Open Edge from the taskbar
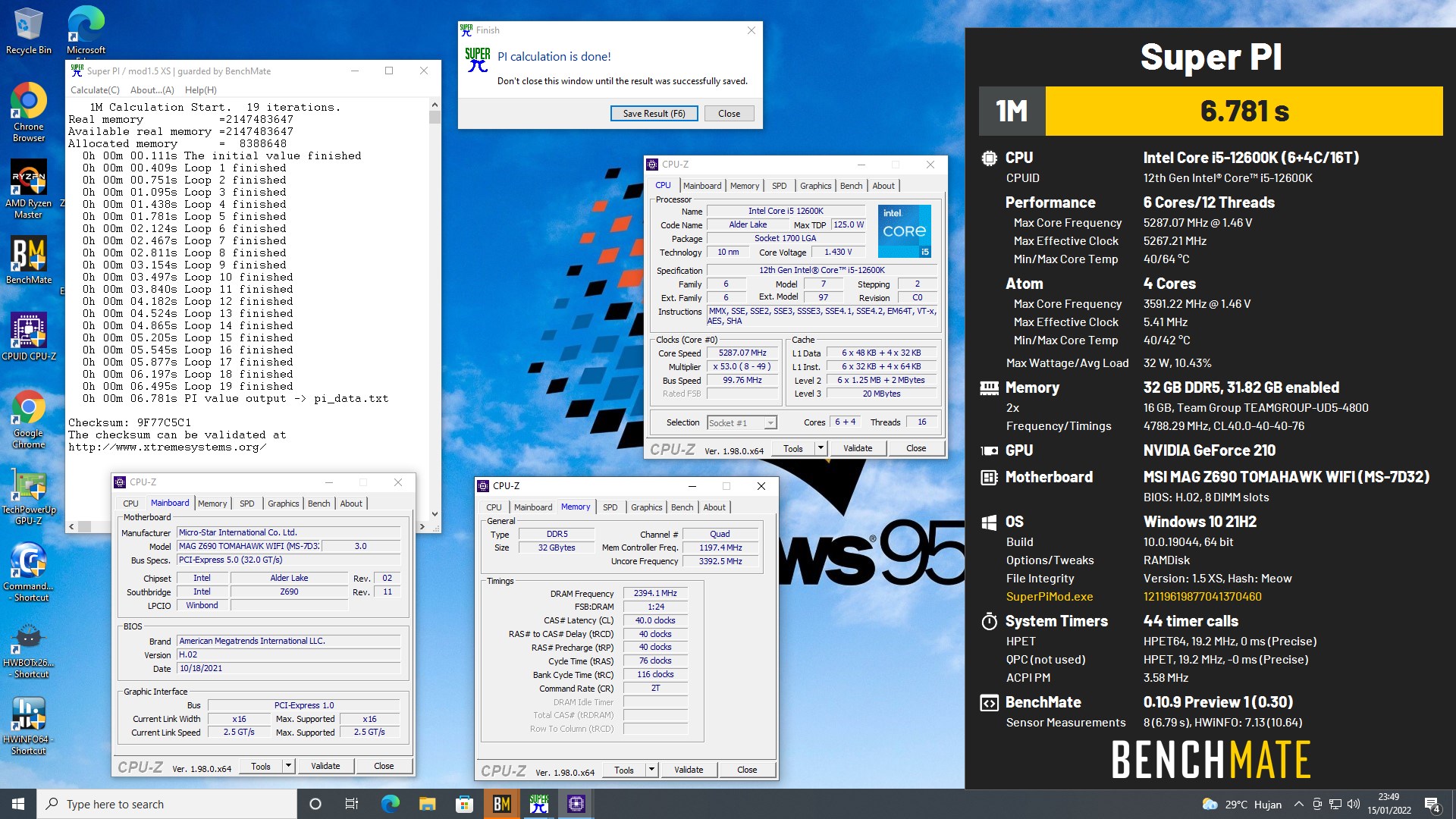The width and height of the screenshot is (1456, 819). coord(390,804)
